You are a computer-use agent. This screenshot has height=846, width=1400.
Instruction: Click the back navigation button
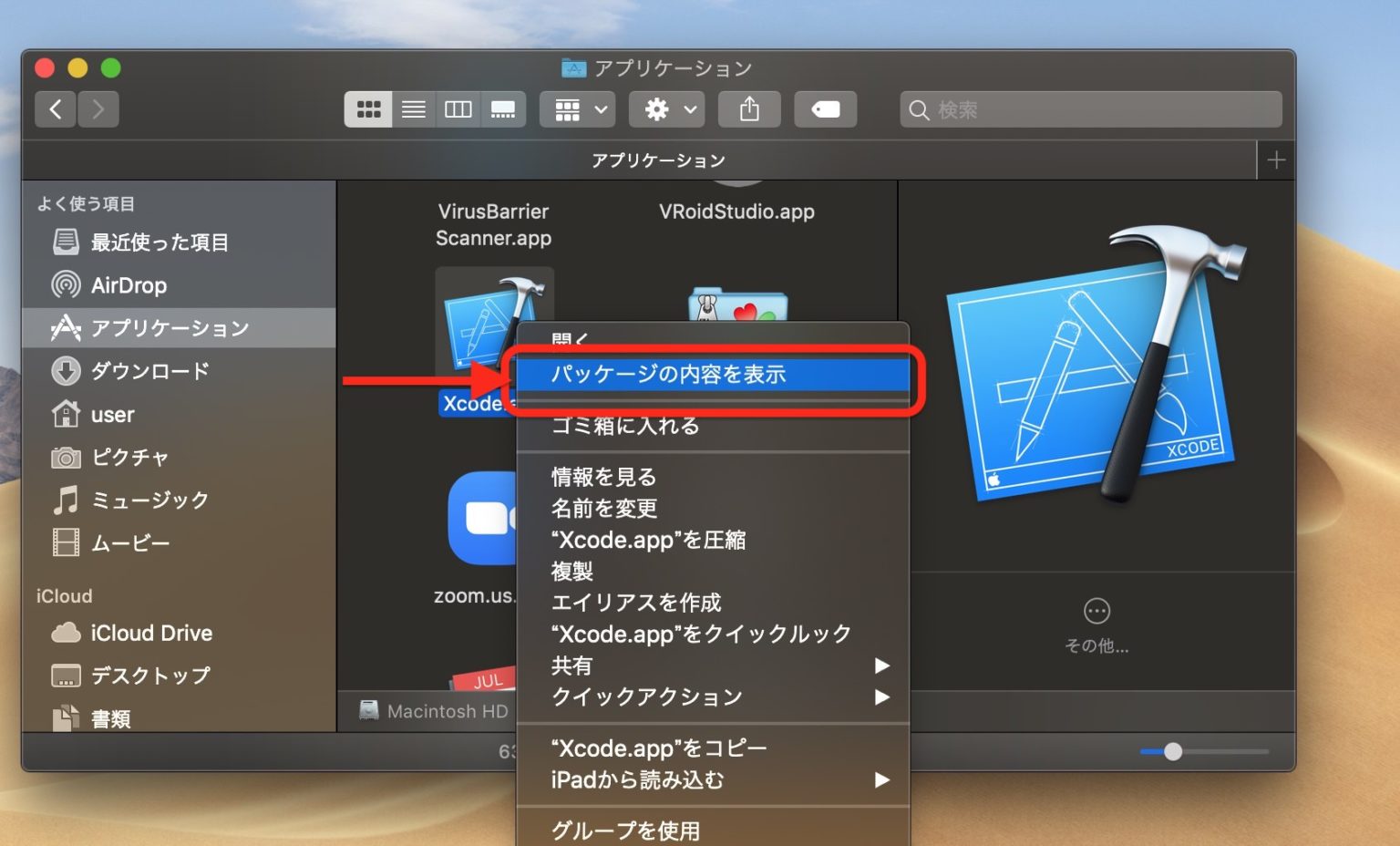tap(55, 108)
